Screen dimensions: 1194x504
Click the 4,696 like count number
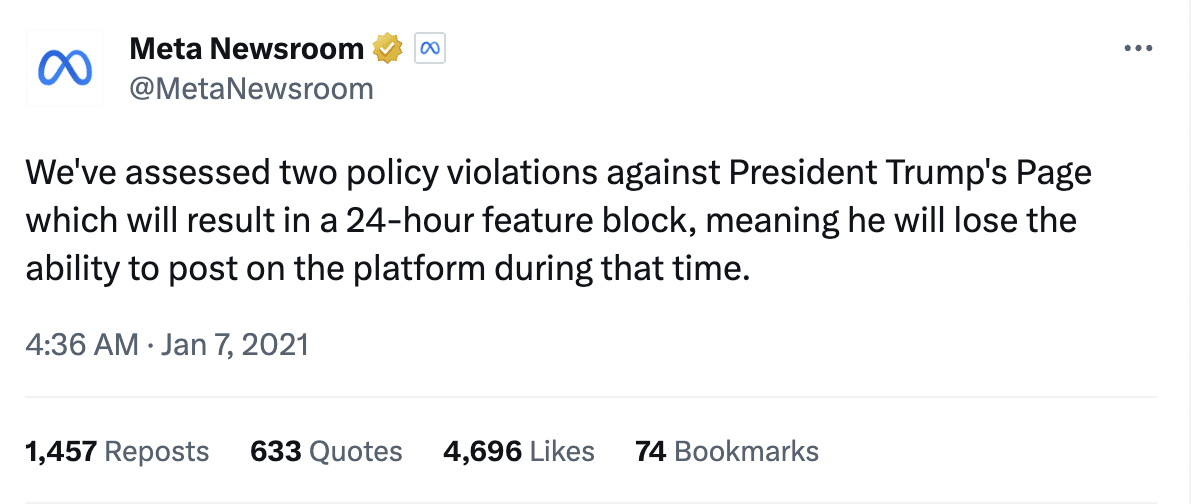pos(482,452)
